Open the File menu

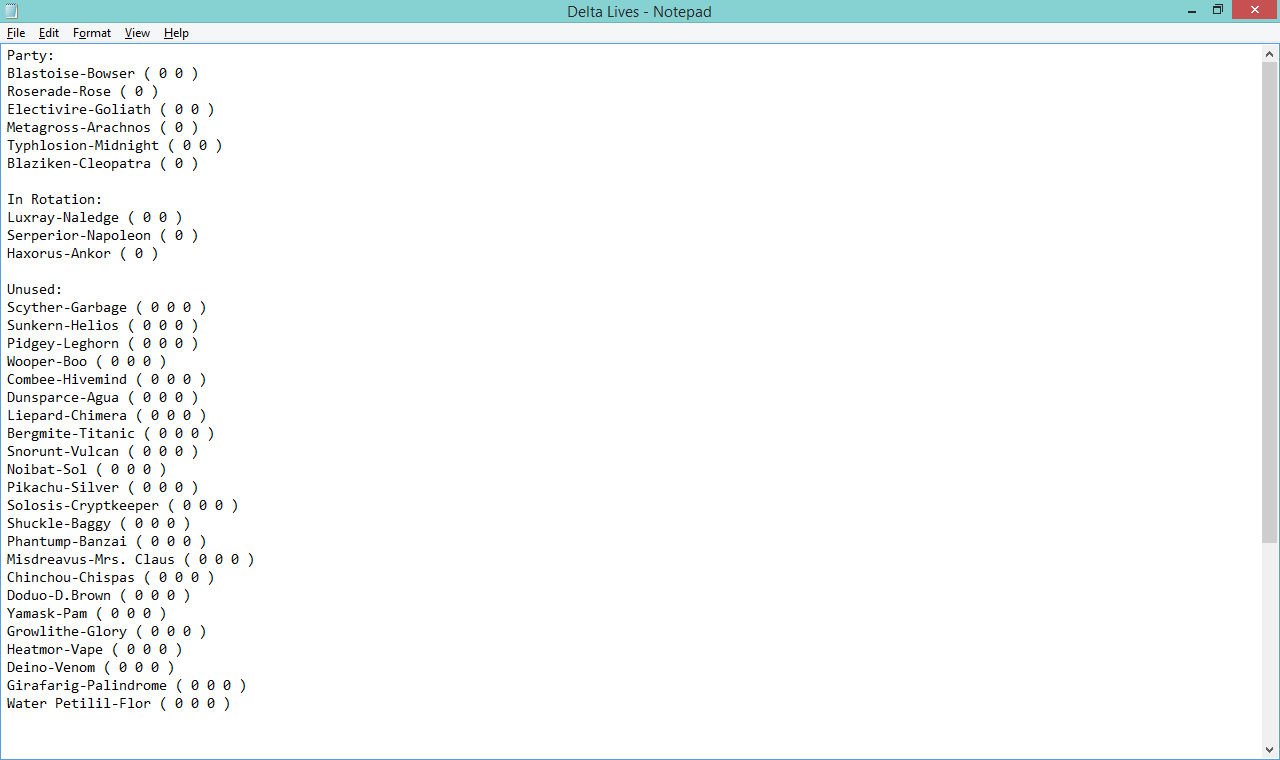pyautogui.click(x=16, y=33)
